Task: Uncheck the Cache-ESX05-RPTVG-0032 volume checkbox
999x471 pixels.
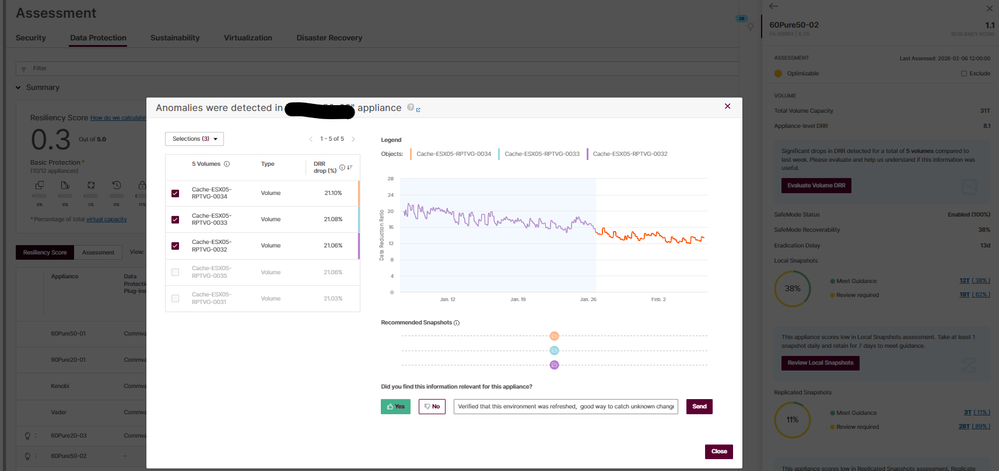Action: (x=176, y=245)
